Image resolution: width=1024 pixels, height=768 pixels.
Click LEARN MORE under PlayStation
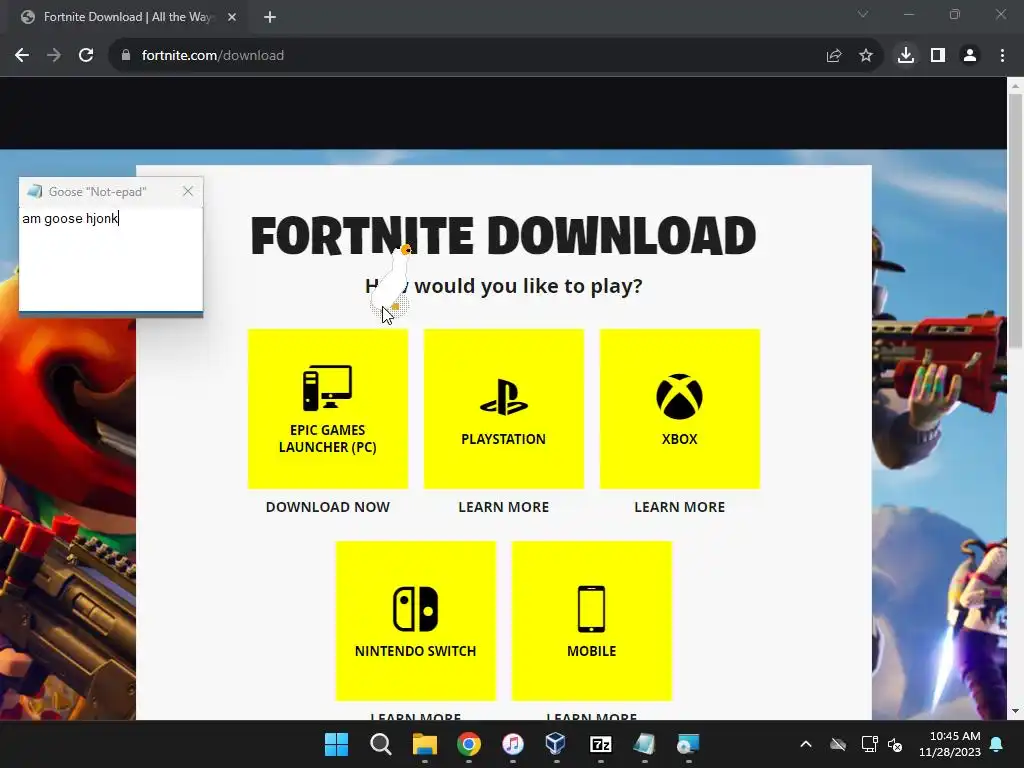pos(504,507)
